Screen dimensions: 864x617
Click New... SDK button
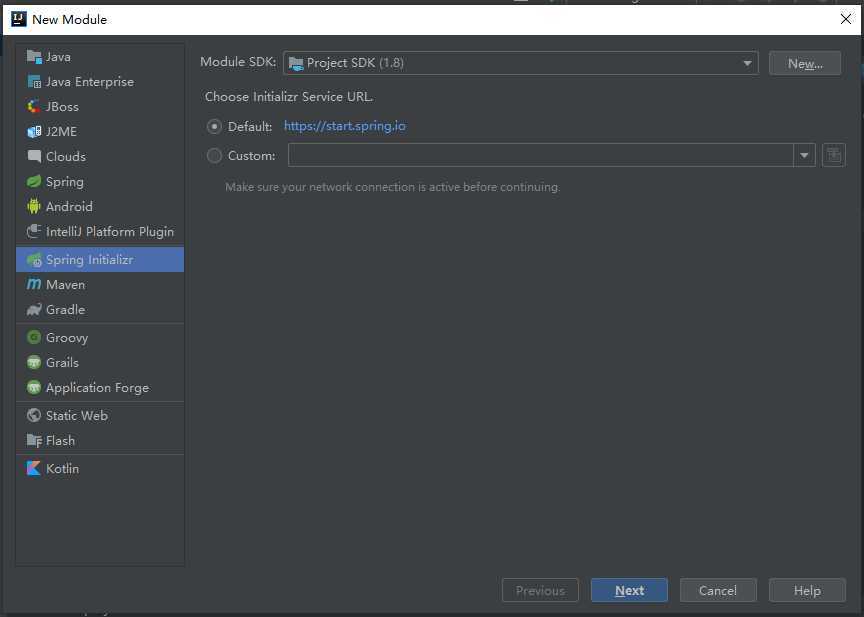click(x=805, y=63)
